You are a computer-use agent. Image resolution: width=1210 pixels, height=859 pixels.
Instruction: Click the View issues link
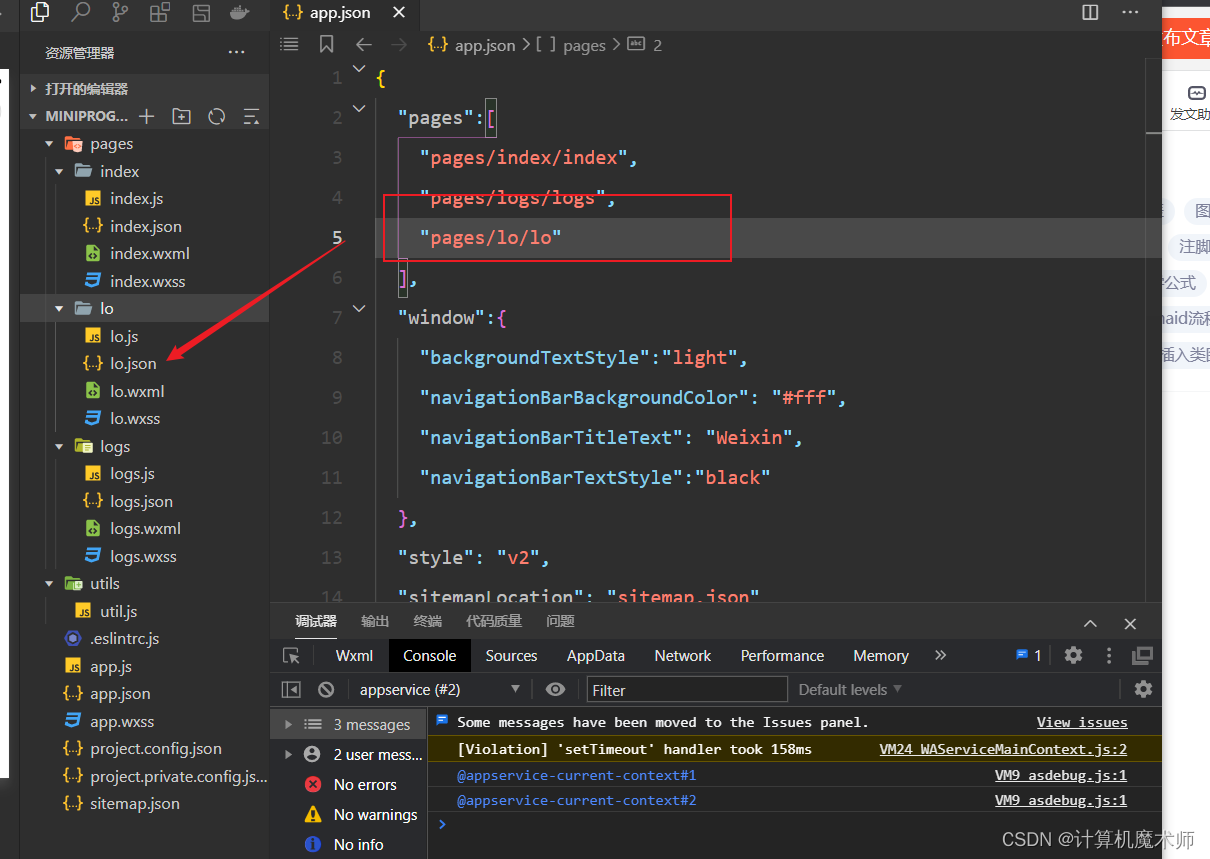coord(1082,722)
